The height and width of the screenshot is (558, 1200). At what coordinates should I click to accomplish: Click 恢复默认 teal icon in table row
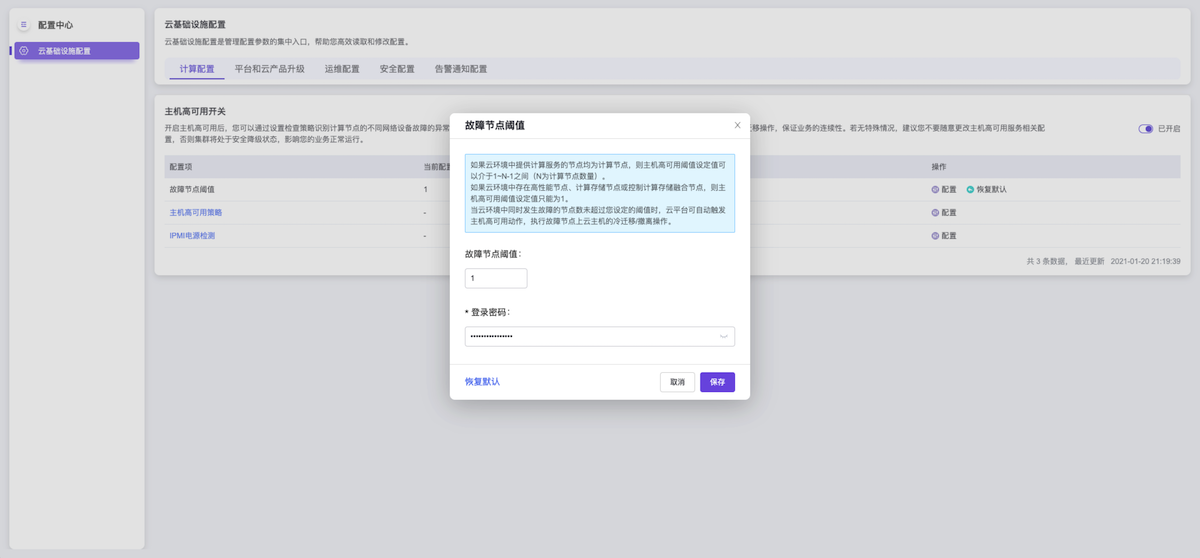(x=970, y=189)
